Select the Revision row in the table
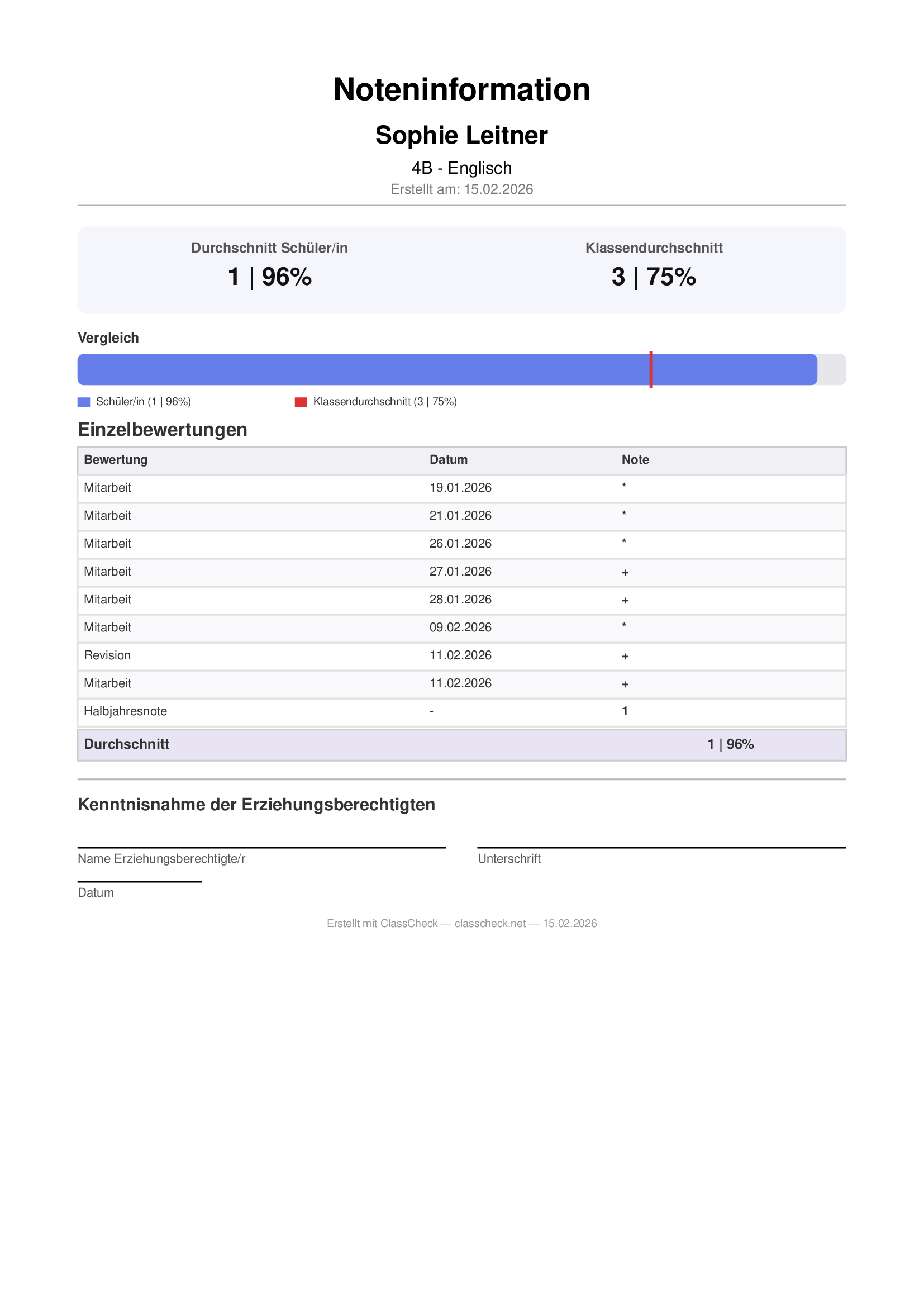The height and width of the screenshot is (1307, 924). (107, 655)
